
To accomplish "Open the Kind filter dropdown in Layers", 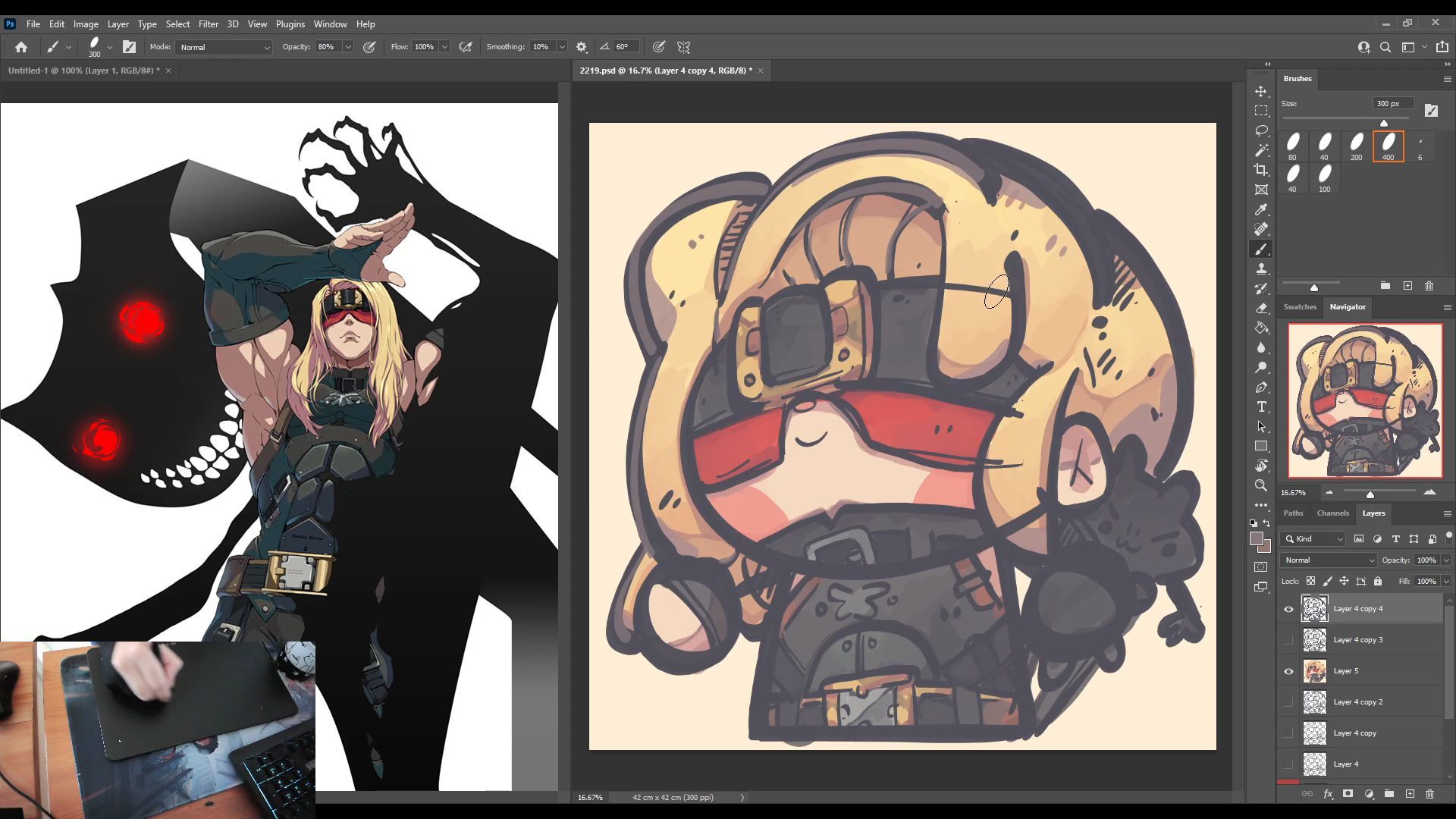I will 1313,539.
